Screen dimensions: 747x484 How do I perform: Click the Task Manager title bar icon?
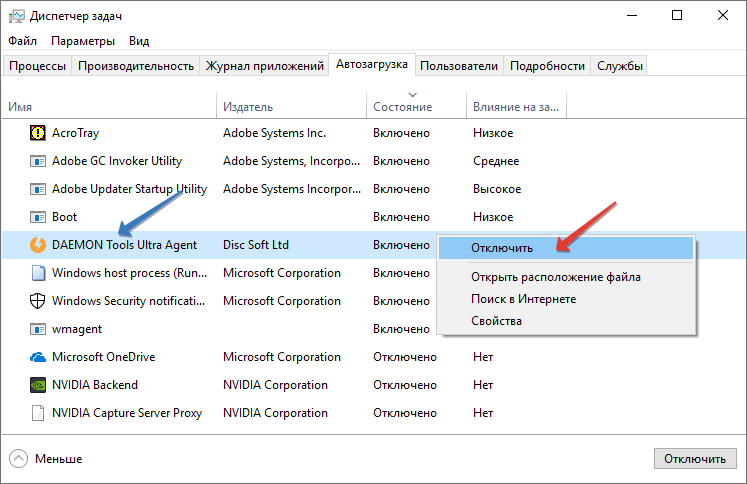point(16,16)
